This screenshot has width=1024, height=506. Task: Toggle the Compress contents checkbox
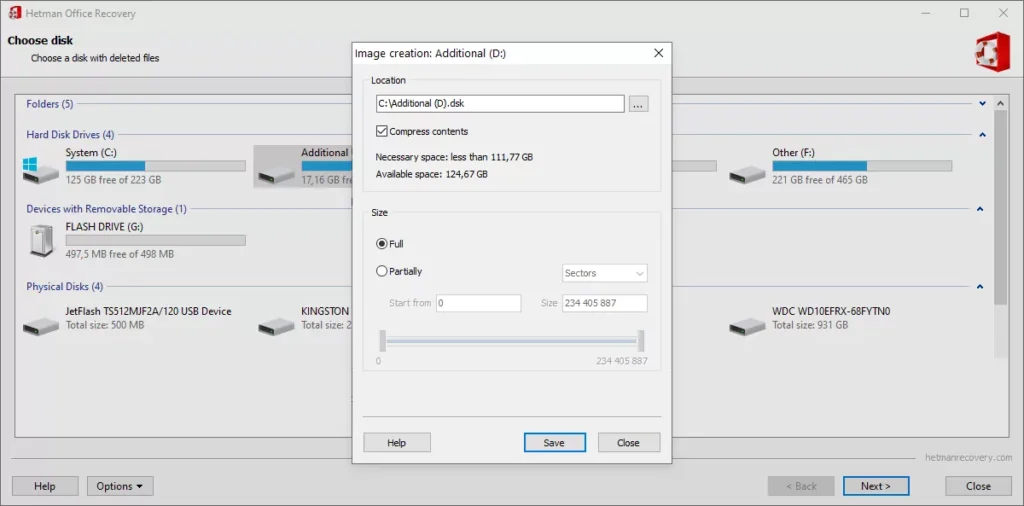[x=382, y=131]
